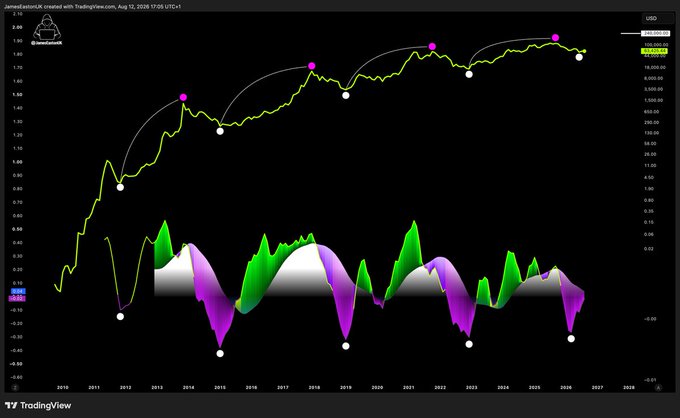
Task: Click the 1.50 value on the left scale
Action: point(17,95)
